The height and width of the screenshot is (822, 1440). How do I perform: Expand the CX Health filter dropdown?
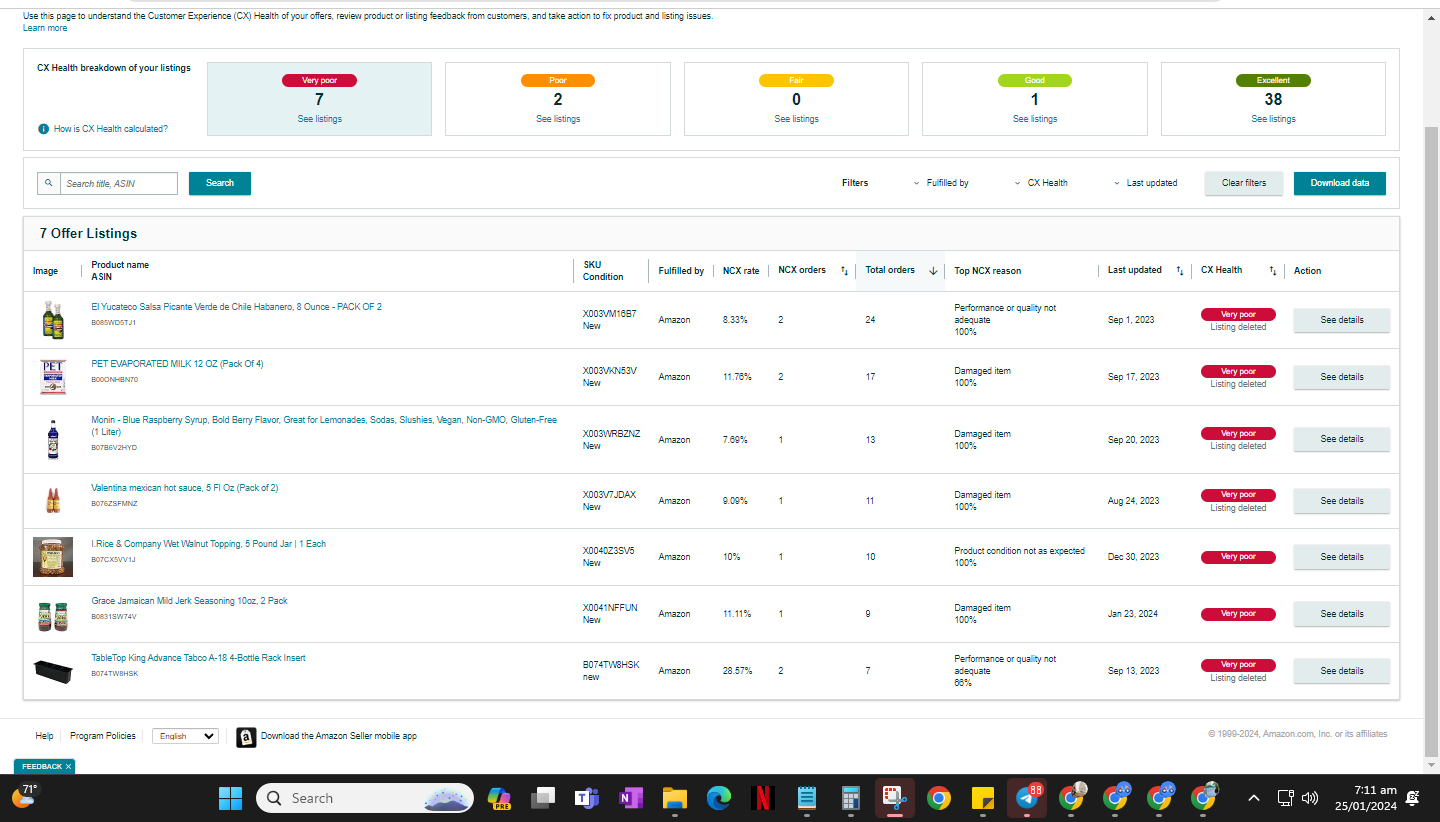pos(1041,183)
